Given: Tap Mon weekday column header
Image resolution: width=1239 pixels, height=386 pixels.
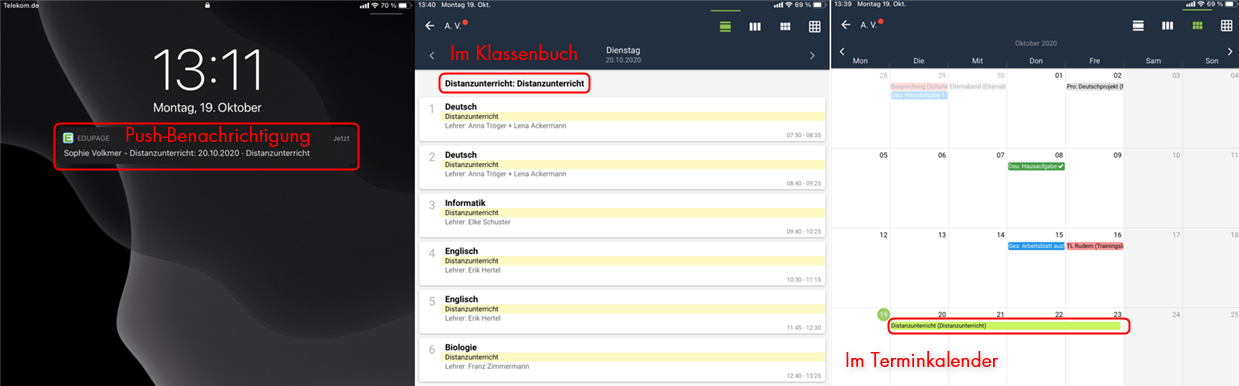Looking at the screenshot, I should 860,61.
